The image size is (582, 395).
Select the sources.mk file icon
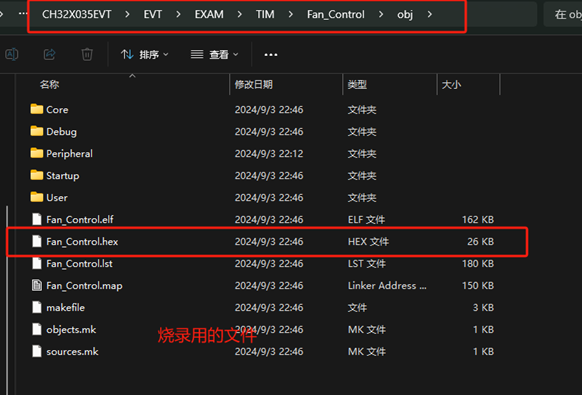(x=37, y=351)
